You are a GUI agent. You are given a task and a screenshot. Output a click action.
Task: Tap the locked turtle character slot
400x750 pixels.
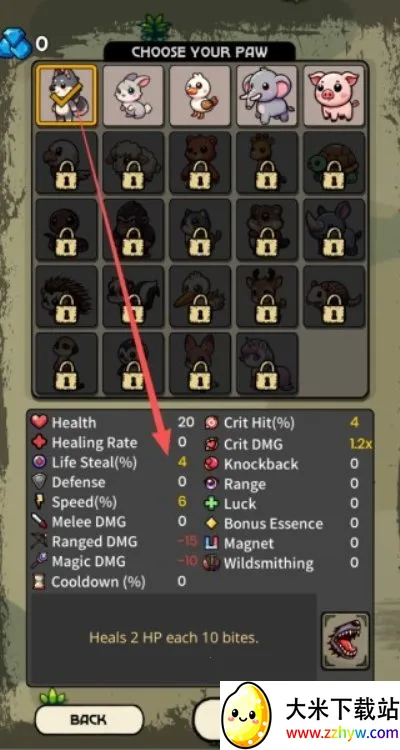click(x=334, y=163)
